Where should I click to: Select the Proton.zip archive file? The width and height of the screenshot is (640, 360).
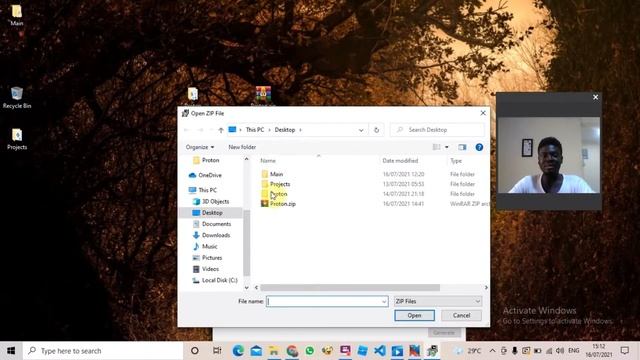point(282,204)
